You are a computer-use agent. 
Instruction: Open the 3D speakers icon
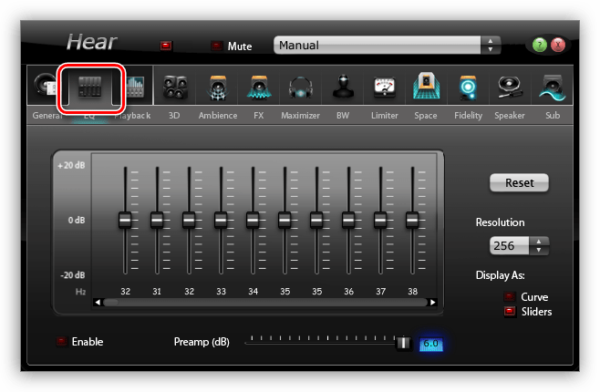(x=175, y=87)
